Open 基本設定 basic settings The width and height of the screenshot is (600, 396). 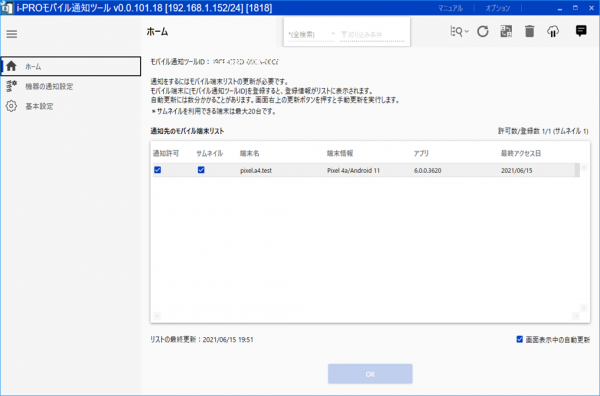(x=39, y=106)
